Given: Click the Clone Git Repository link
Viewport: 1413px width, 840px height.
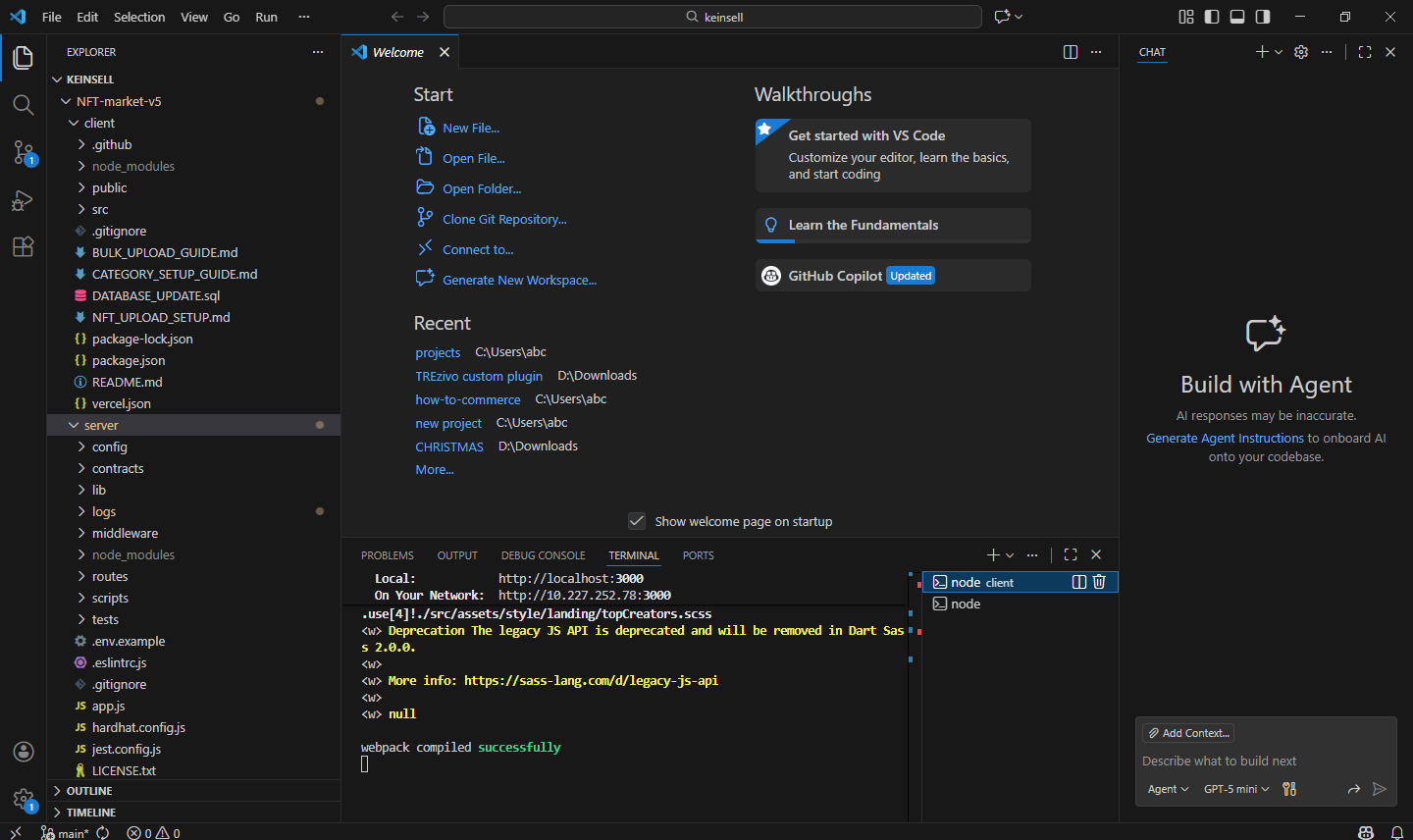Looking at the screenshot, I should point(504,219).
